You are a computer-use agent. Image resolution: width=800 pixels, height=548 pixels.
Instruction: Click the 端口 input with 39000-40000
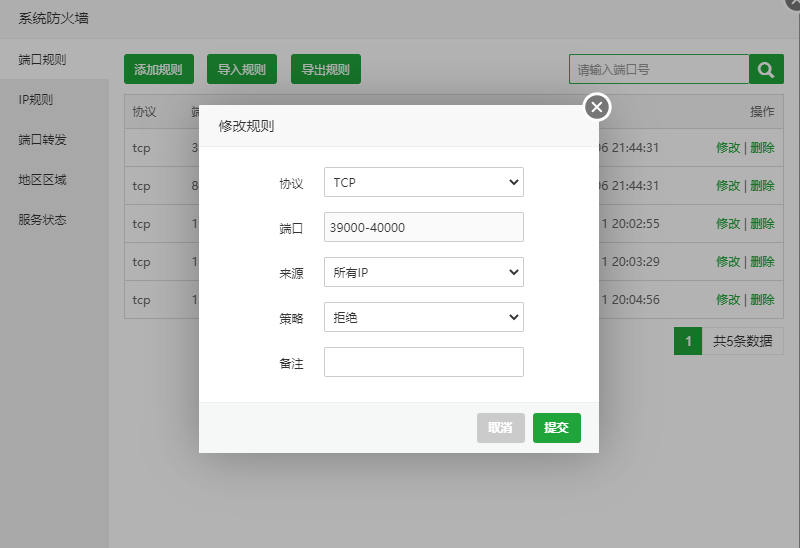coord(423,227)
